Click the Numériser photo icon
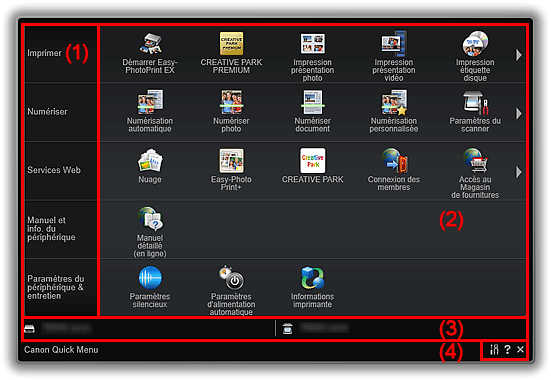The image size is (551, 380). pyautogui.click(x=231, y=102)
